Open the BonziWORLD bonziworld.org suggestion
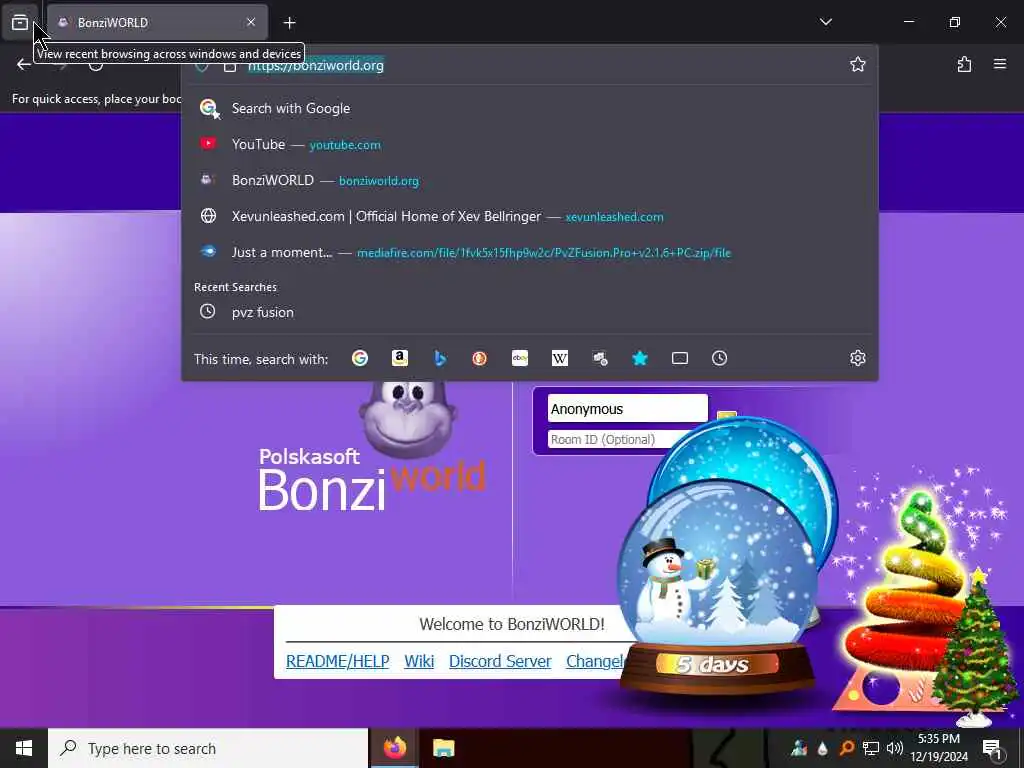The width and height of the screenshot is (1024, 768). pyautogui.click(x=530, y=180)
